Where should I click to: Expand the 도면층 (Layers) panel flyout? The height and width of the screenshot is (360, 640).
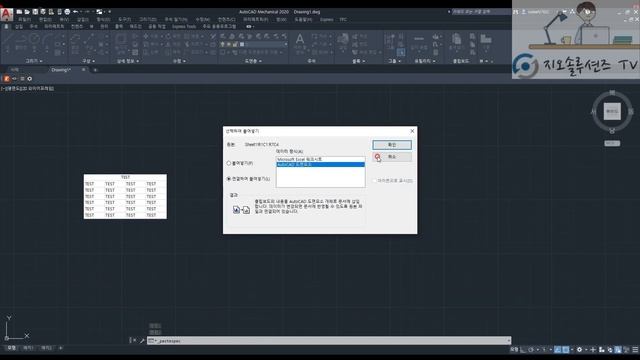253,61
